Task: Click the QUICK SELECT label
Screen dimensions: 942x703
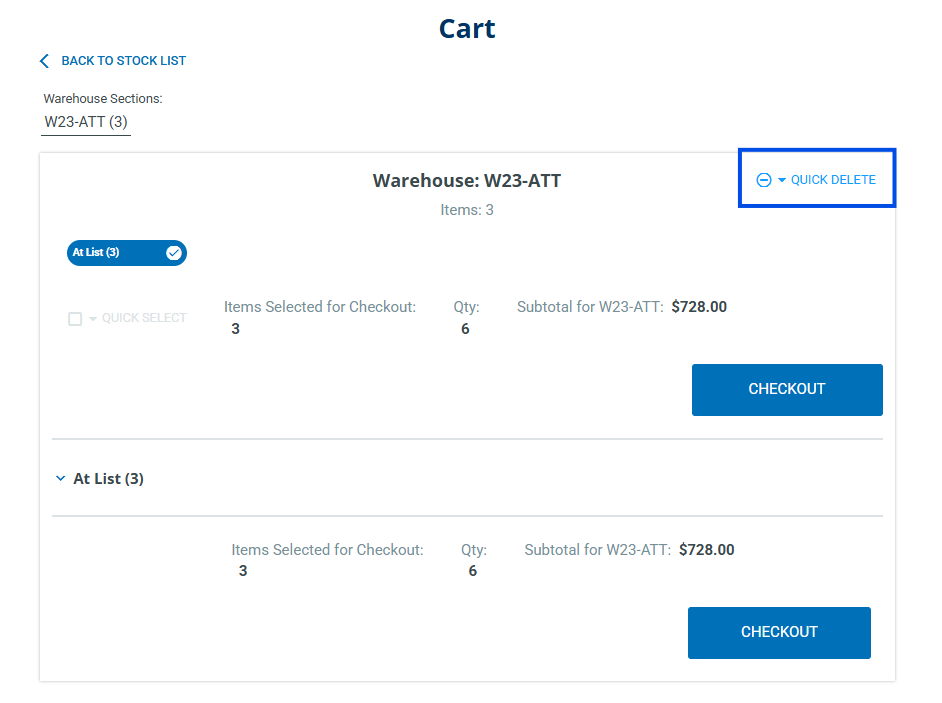Action: click(144, 318)
